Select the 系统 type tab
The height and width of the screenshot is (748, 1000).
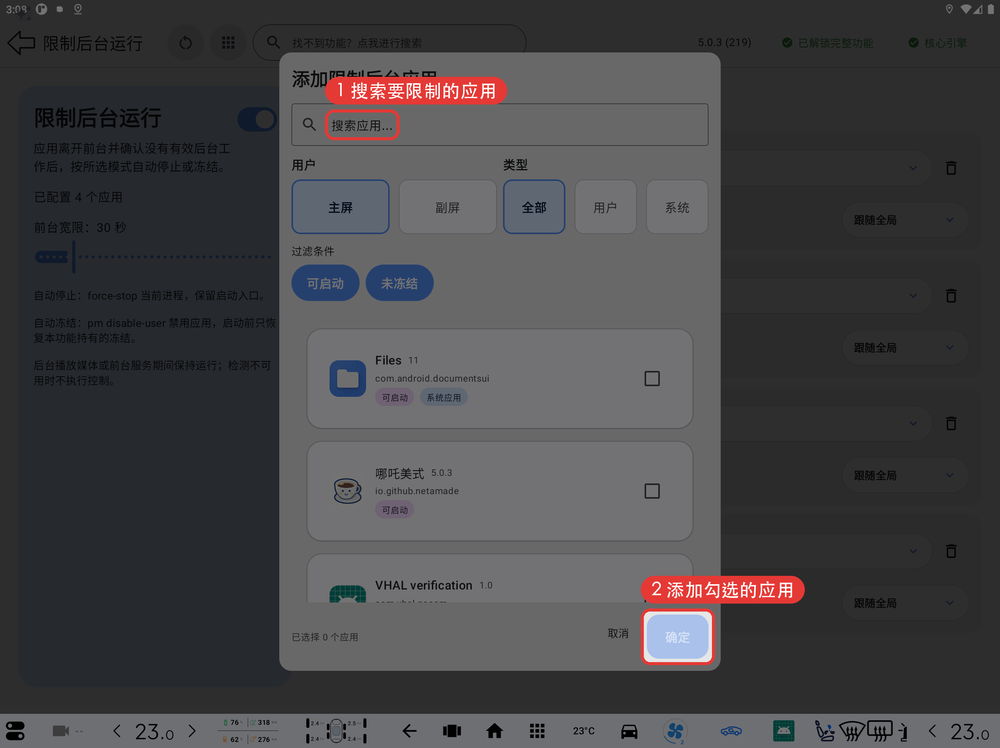tap(677, 207)
